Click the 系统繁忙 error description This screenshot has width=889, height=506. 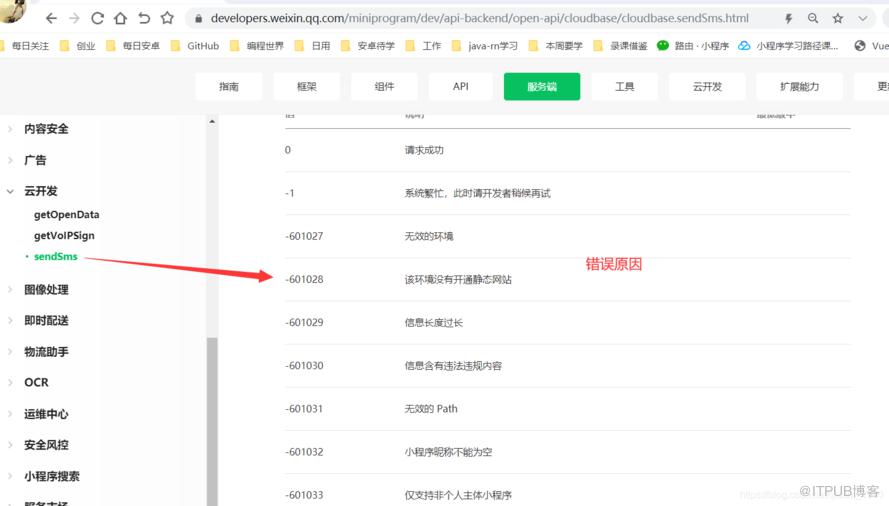(x=477, y=193)
